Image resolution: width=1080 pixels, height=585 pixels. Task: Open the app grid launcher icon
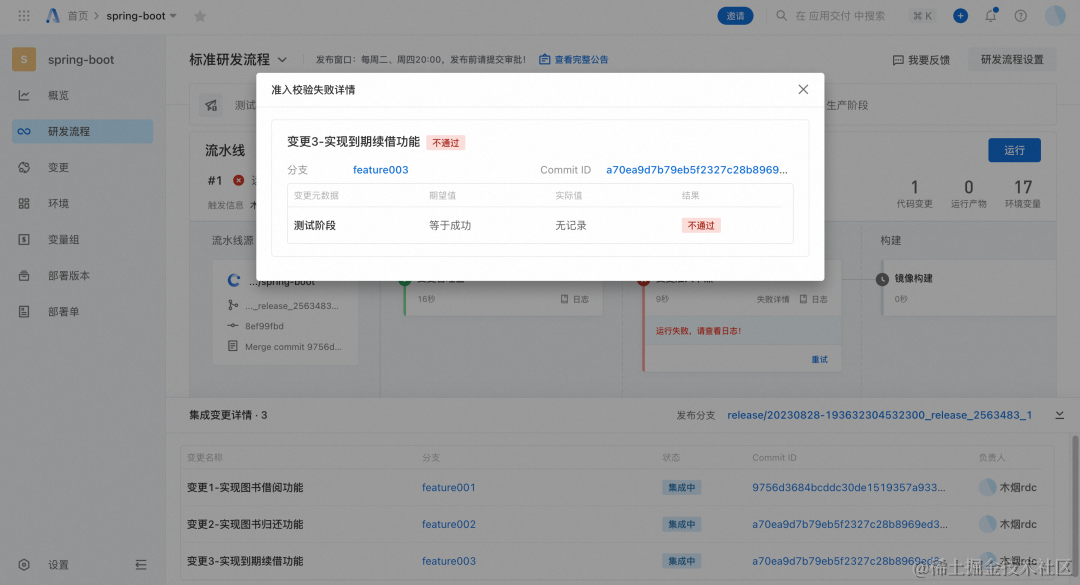[x=24, y=16]
